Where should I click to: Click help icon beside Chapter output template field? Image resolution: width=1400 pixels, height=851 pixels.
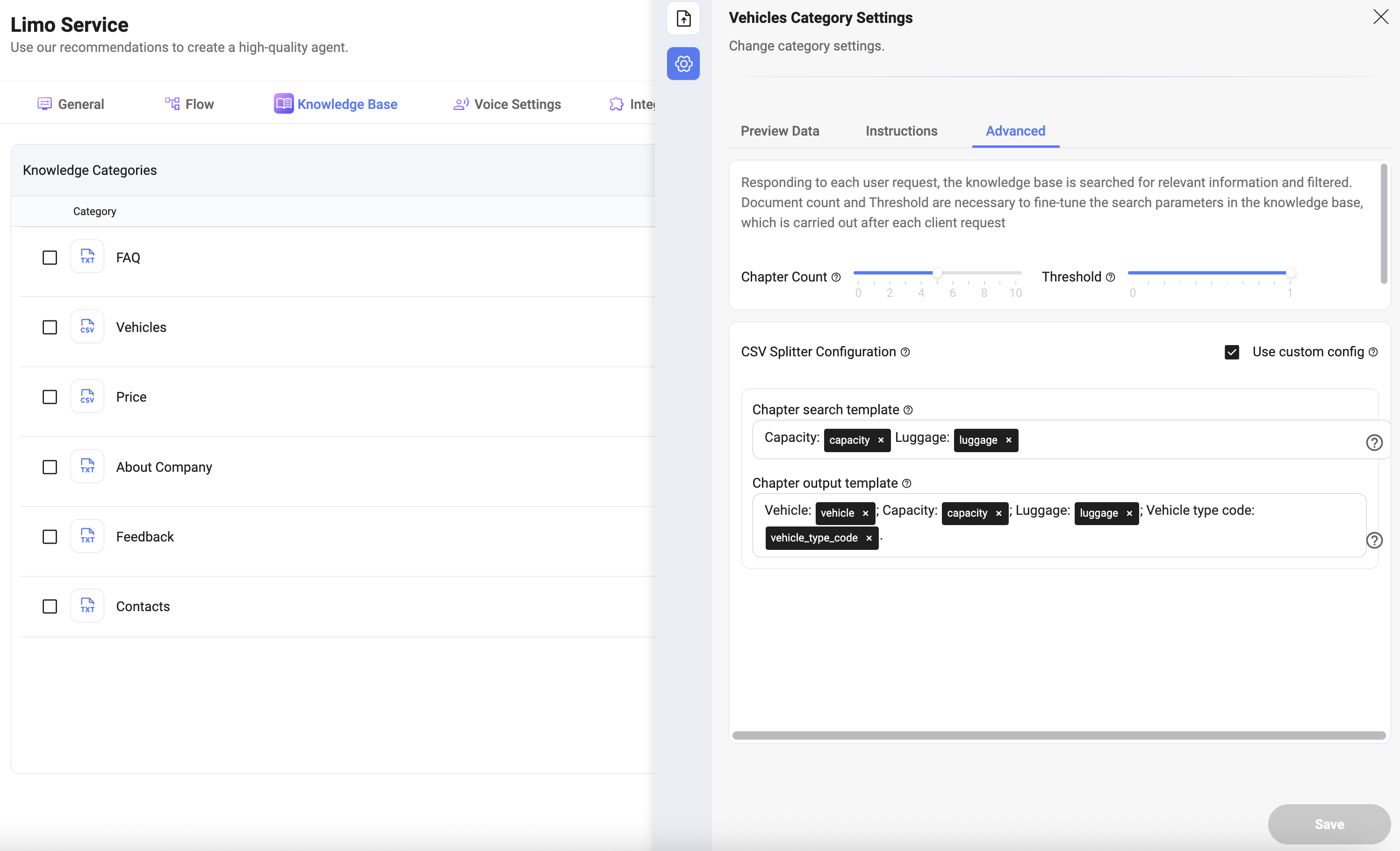pos(1374,540)
